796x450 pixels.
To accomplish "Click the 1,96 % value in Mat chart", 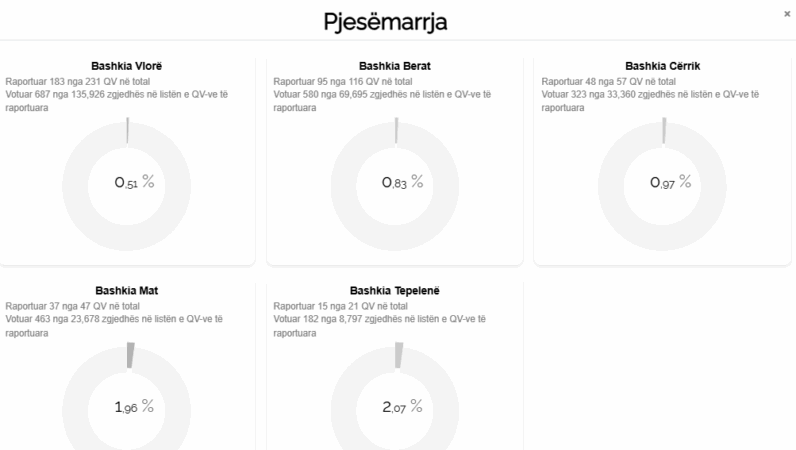I will [134, 406].
